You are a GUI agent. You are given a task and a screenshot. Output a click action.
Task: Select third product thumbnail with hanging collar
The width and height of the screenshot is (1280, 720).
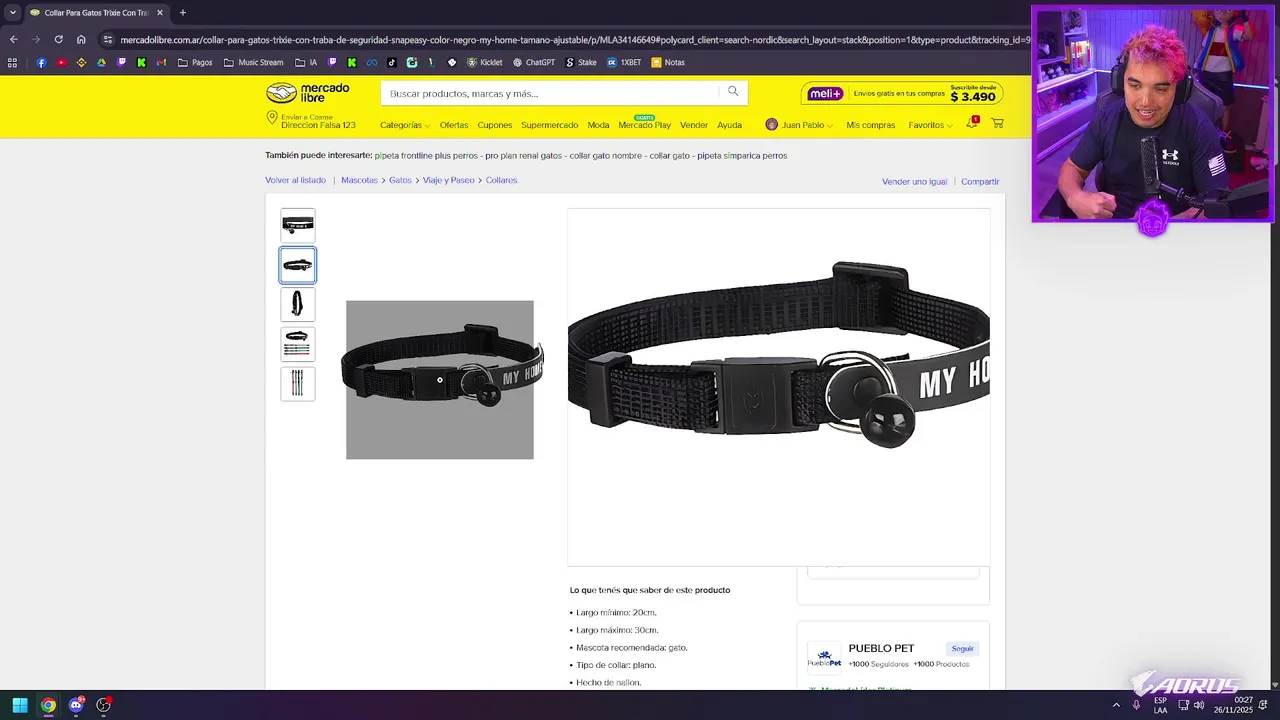(x=298, y=304)
